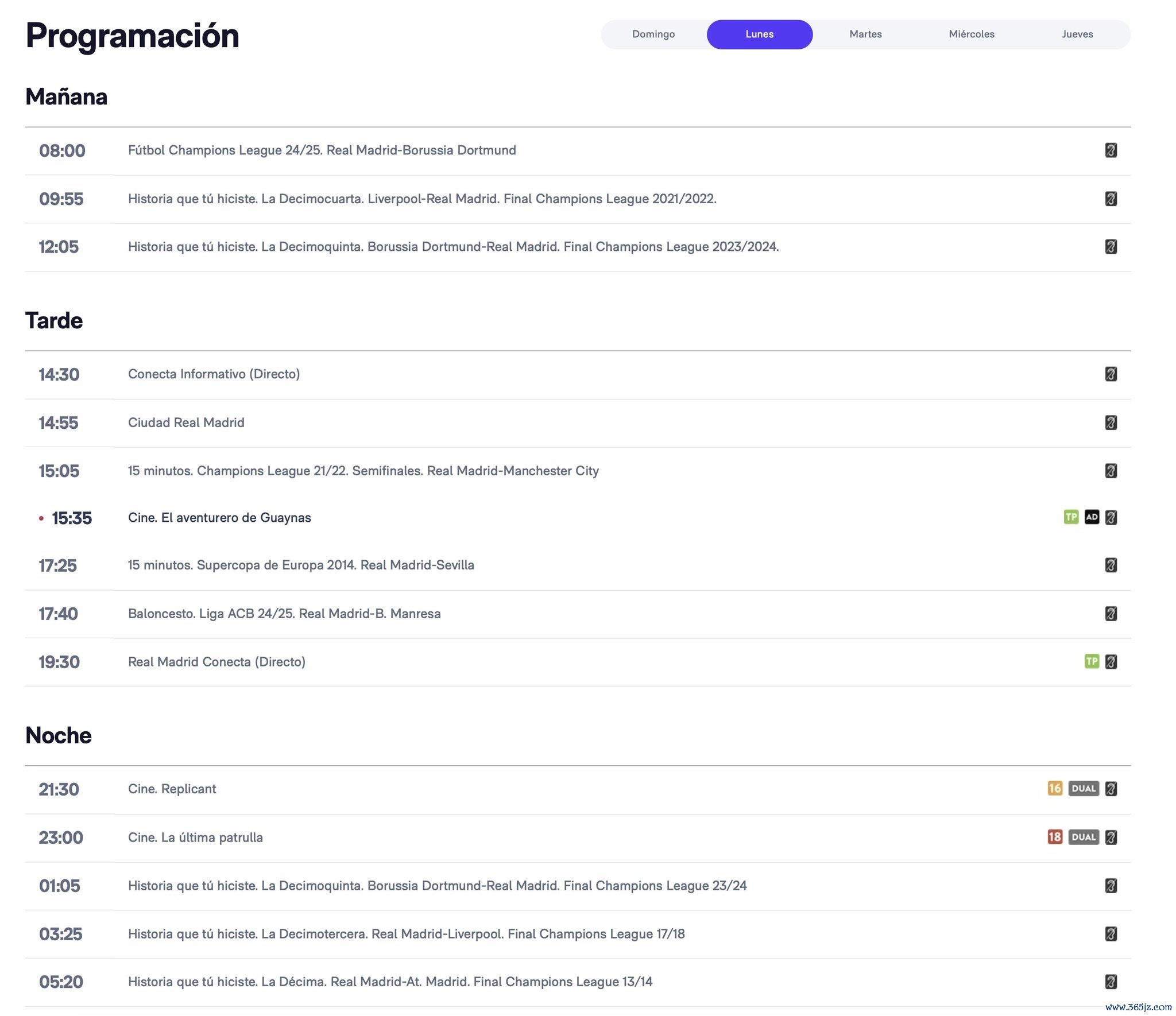The width and height of the screenshot is (1176, 1016).
Task: Click accessibility icon on Ciudad Real Madrid row
Action: 1111,422
